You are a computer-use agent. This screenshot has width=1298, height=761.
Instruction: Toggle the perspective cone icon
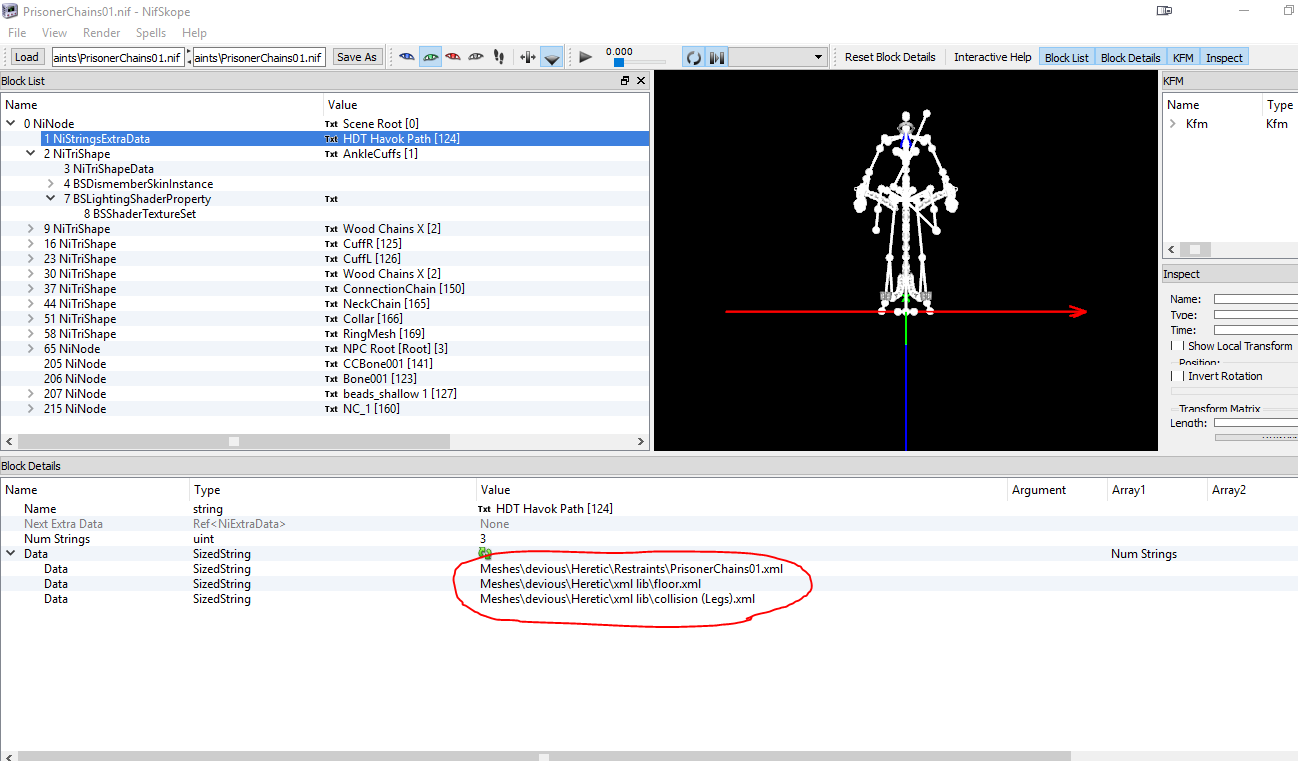point(552,57)
